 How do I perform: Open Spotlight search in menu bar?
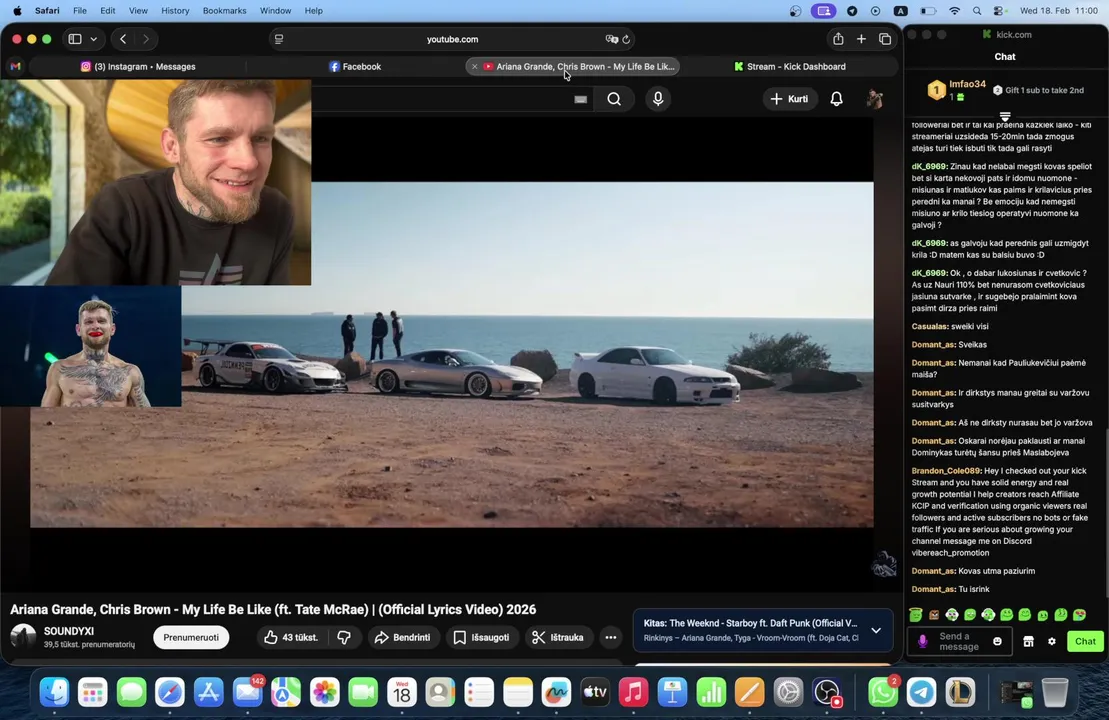pyautogui.click(x=977, y=11)
